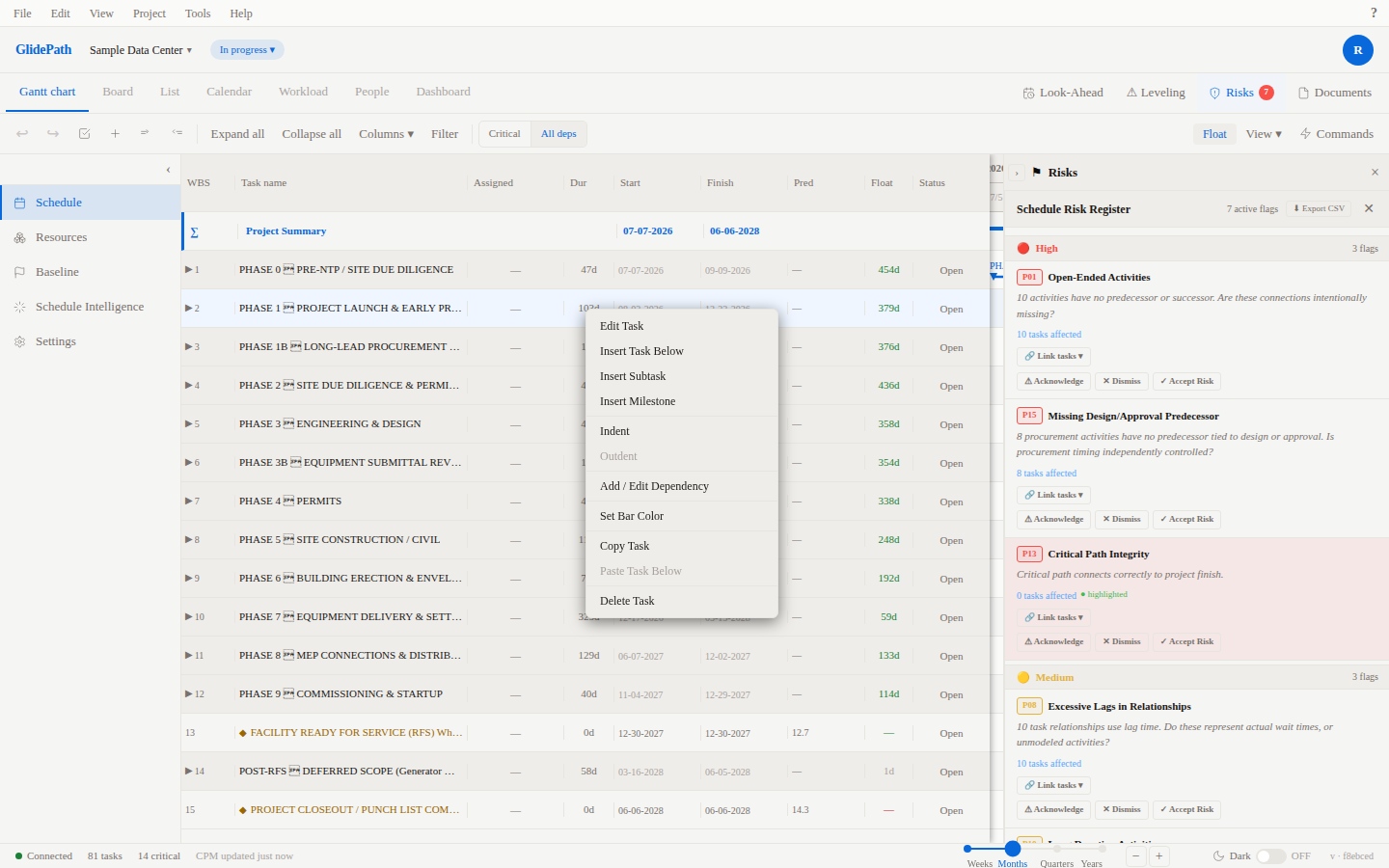Expand the PHASE 0 PRE-NTP row
This screenshot has width=1389, height=868.
tap(189, 269)
